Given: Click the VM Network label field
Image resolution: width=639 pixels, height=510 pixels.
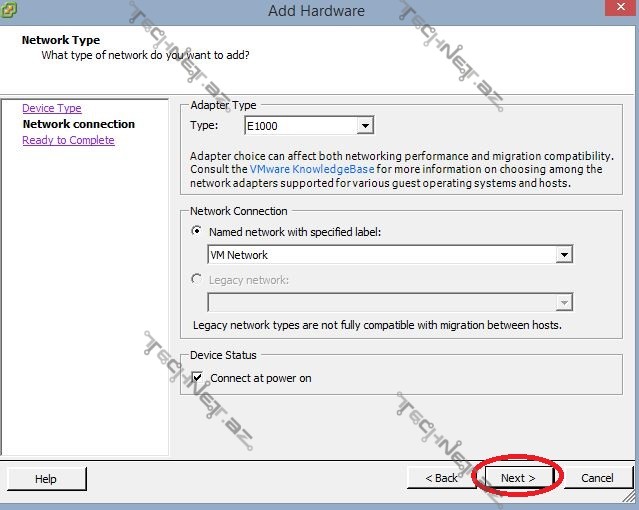Looking at the screenshot, I should point(380,255).
